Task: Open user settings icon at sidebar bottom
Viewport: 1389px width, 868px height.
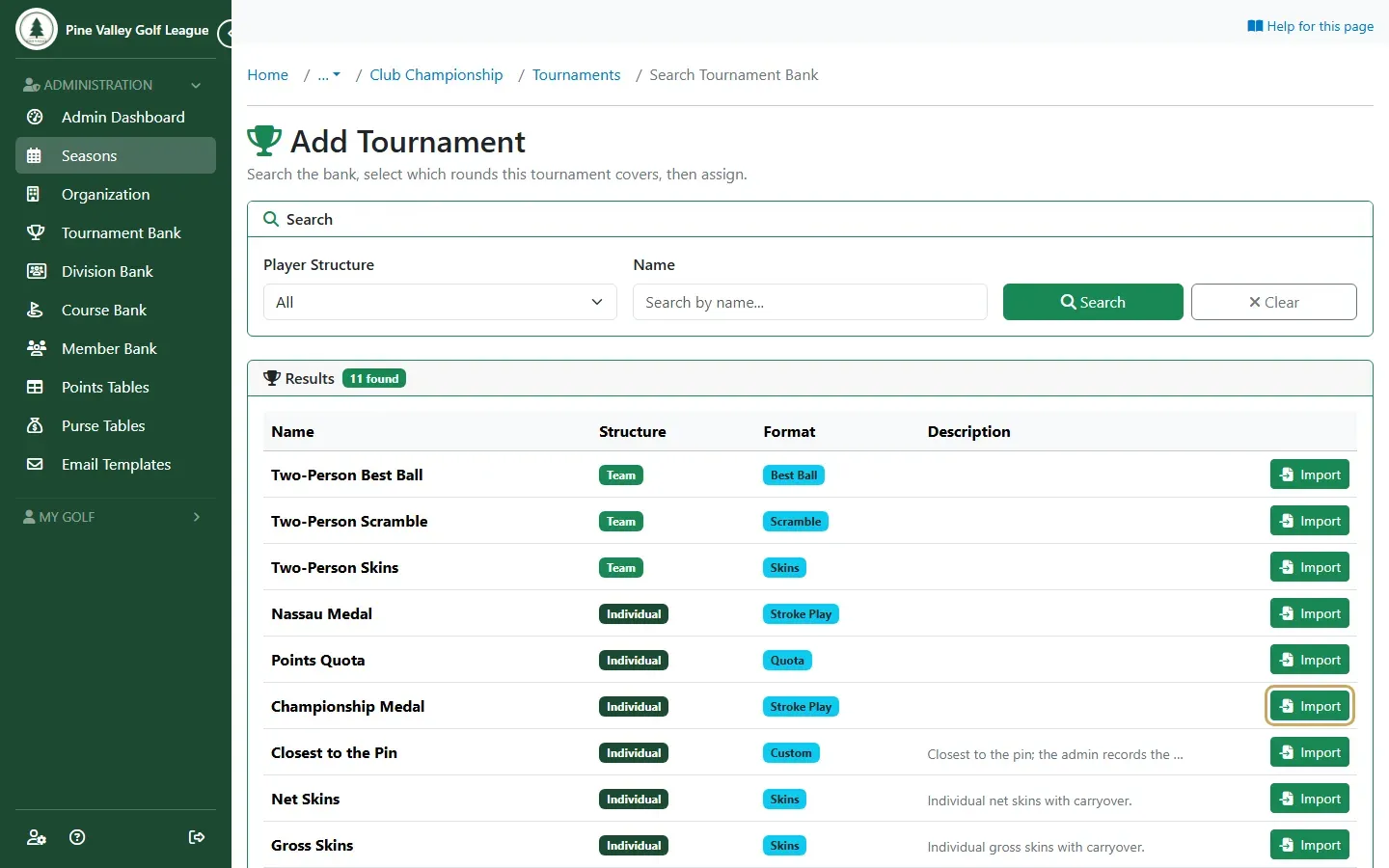Action: point(37,837)
